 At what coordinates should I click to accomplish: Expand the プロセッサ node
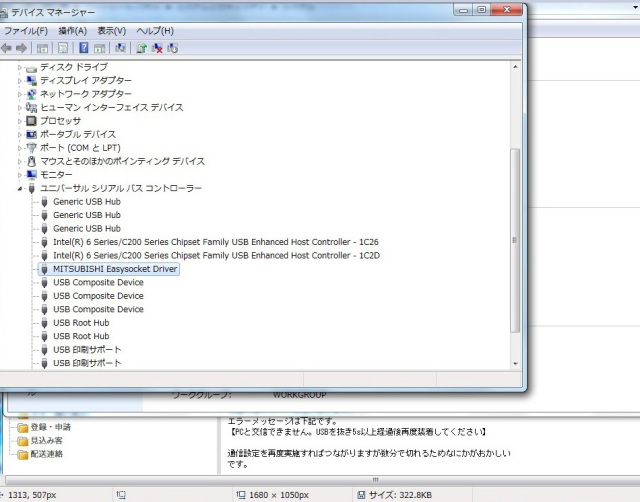pyautogui.click(x=20, y=121)
